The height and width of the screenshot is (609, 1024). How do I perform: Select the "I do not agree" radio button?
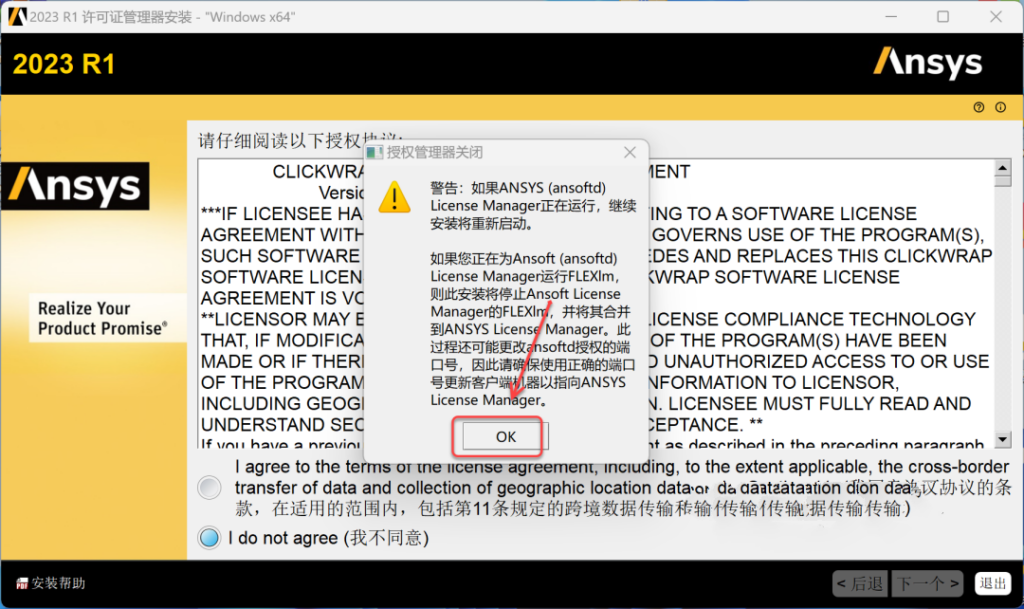click(209, 537)
